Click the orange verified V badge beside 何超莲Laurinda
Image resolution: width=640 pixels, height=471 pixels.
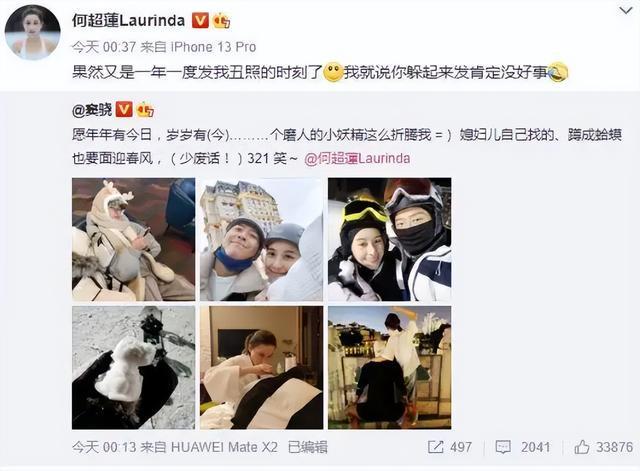click(x=200, y=20)
